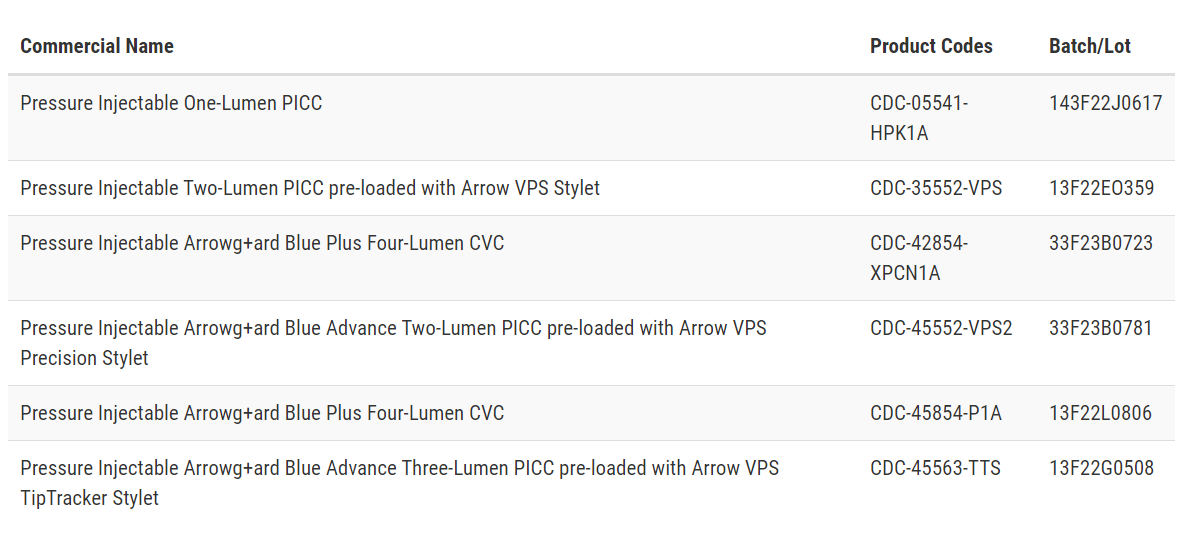Click the Batch/Lot column header
1189x537 pixels.
[x=1090, y=46]
